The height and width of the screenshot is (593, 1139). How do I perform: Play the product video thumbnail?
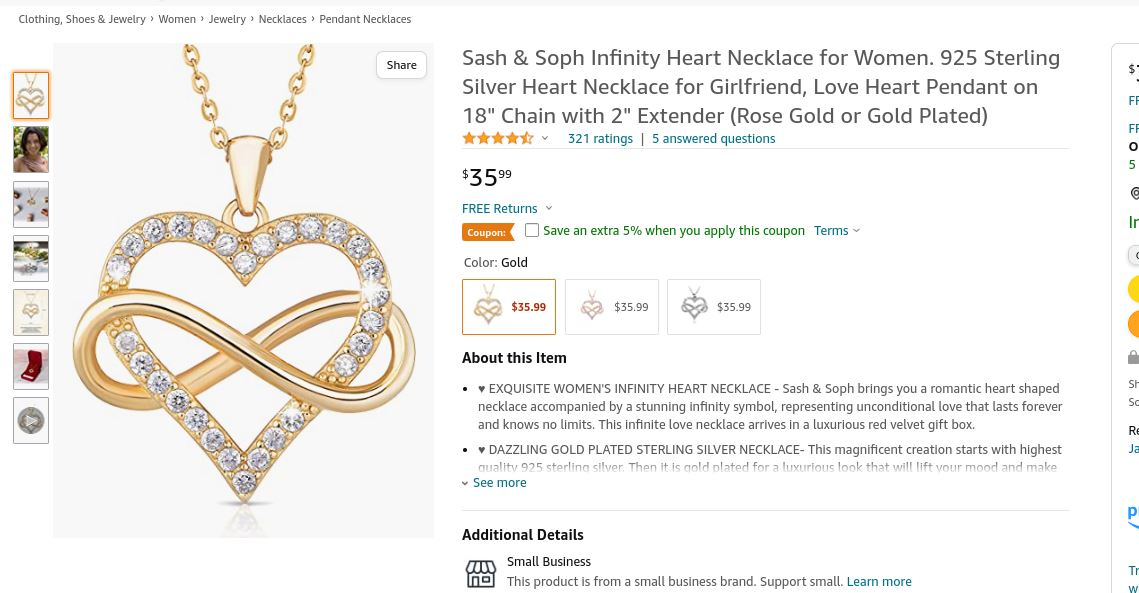coord(31,420)
